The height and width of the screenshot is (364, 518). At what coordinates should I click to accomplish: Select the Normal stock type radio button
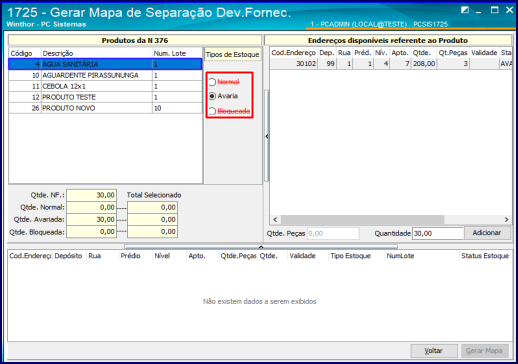(x=212, y=82)
